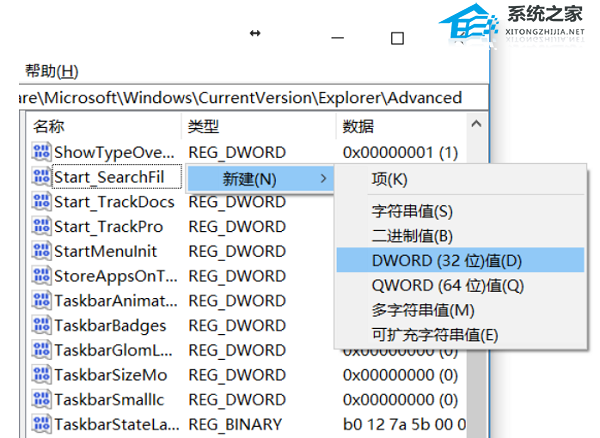Viewport: 600px width, 438px height.
Task: Click the REG_DWORD type of StoreAppsOnT...
Action: click(237, 276)
